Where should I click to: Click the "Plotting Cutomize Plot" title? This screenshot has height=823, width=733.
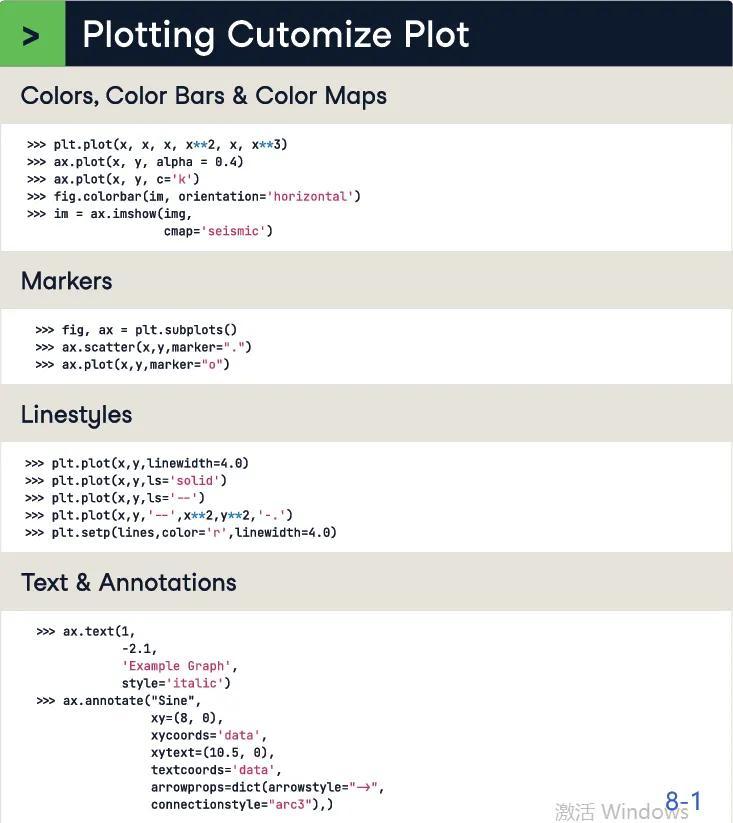coord(275,35)
